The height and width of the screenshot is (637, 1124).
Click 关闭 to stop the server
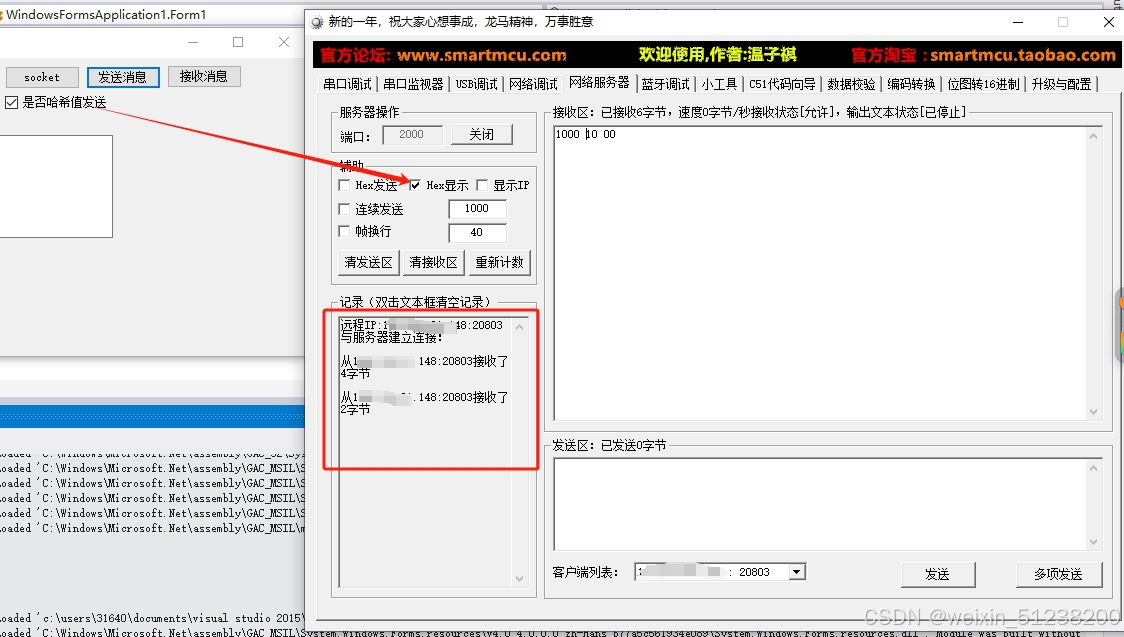[482, 135]
